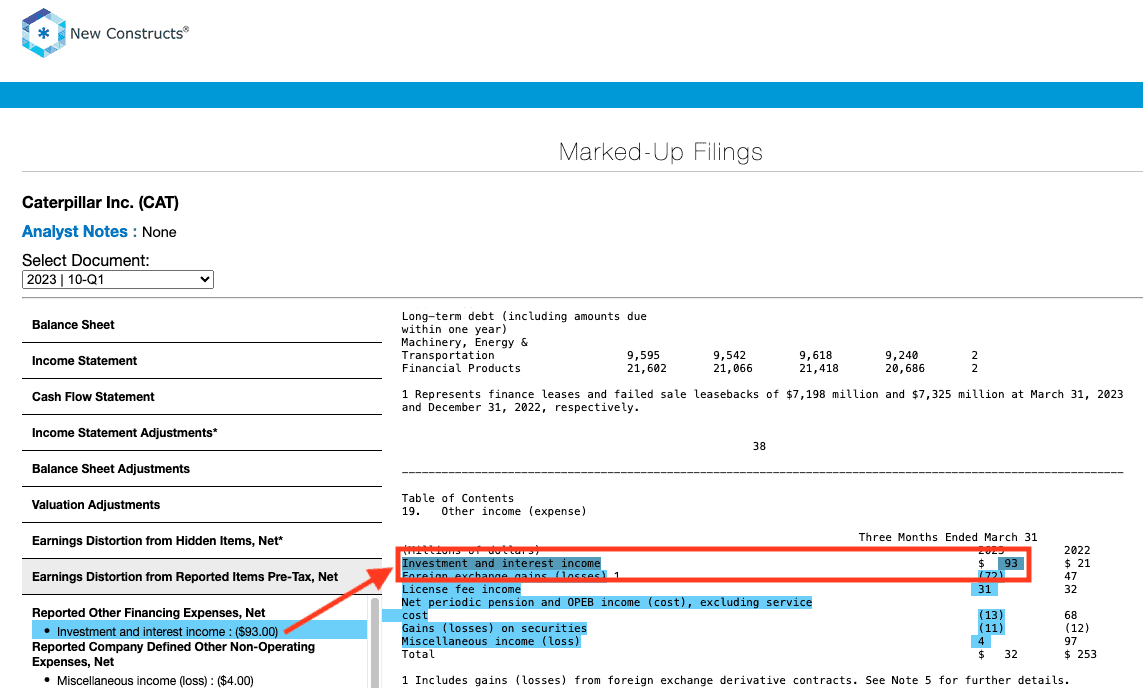This screenshot has width=1143, height=688.
Task: Click the Total row label in the filing table
Action: coord(418,654)
